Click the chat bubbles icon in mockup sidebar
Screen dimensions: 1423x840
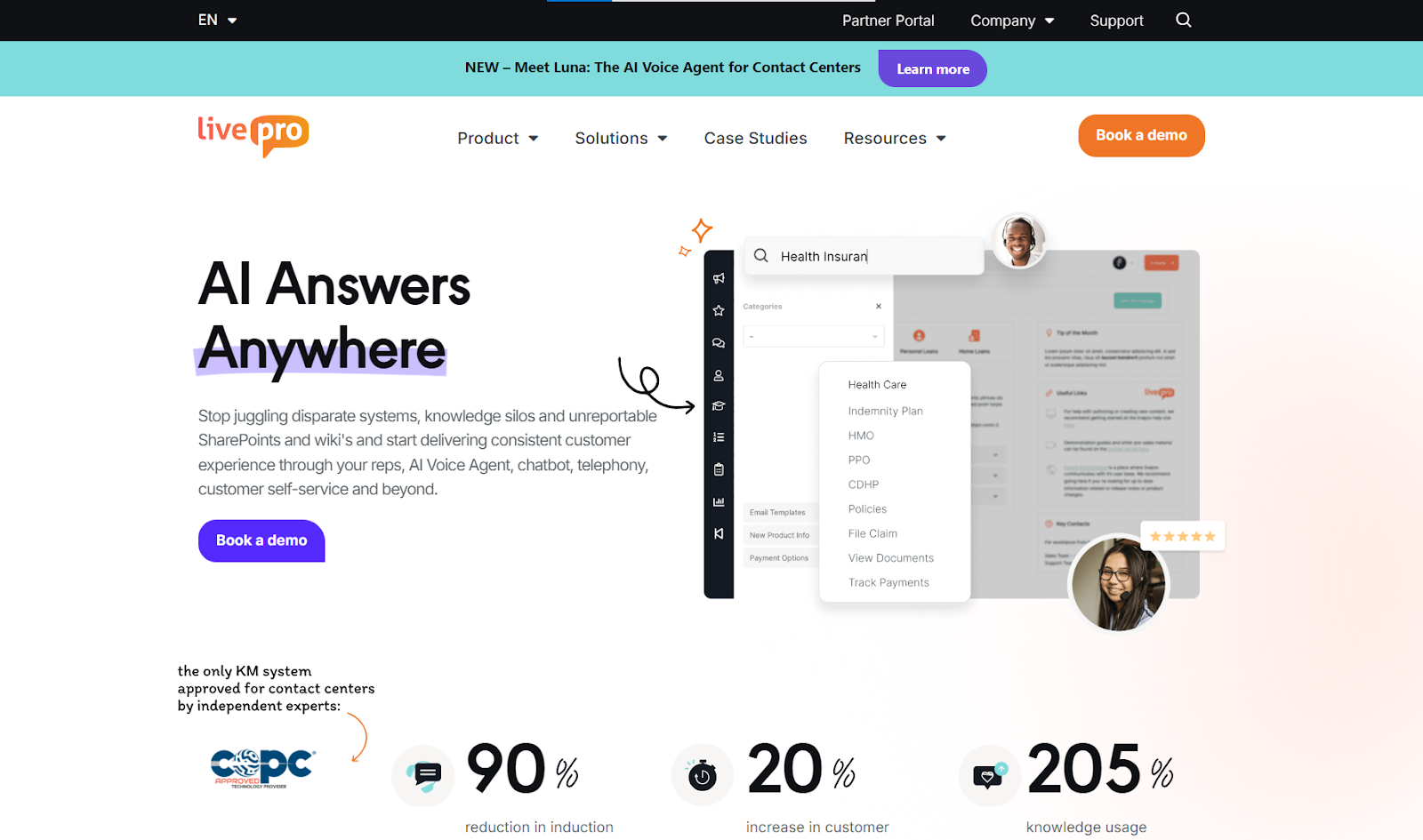[x=719, y=343]
